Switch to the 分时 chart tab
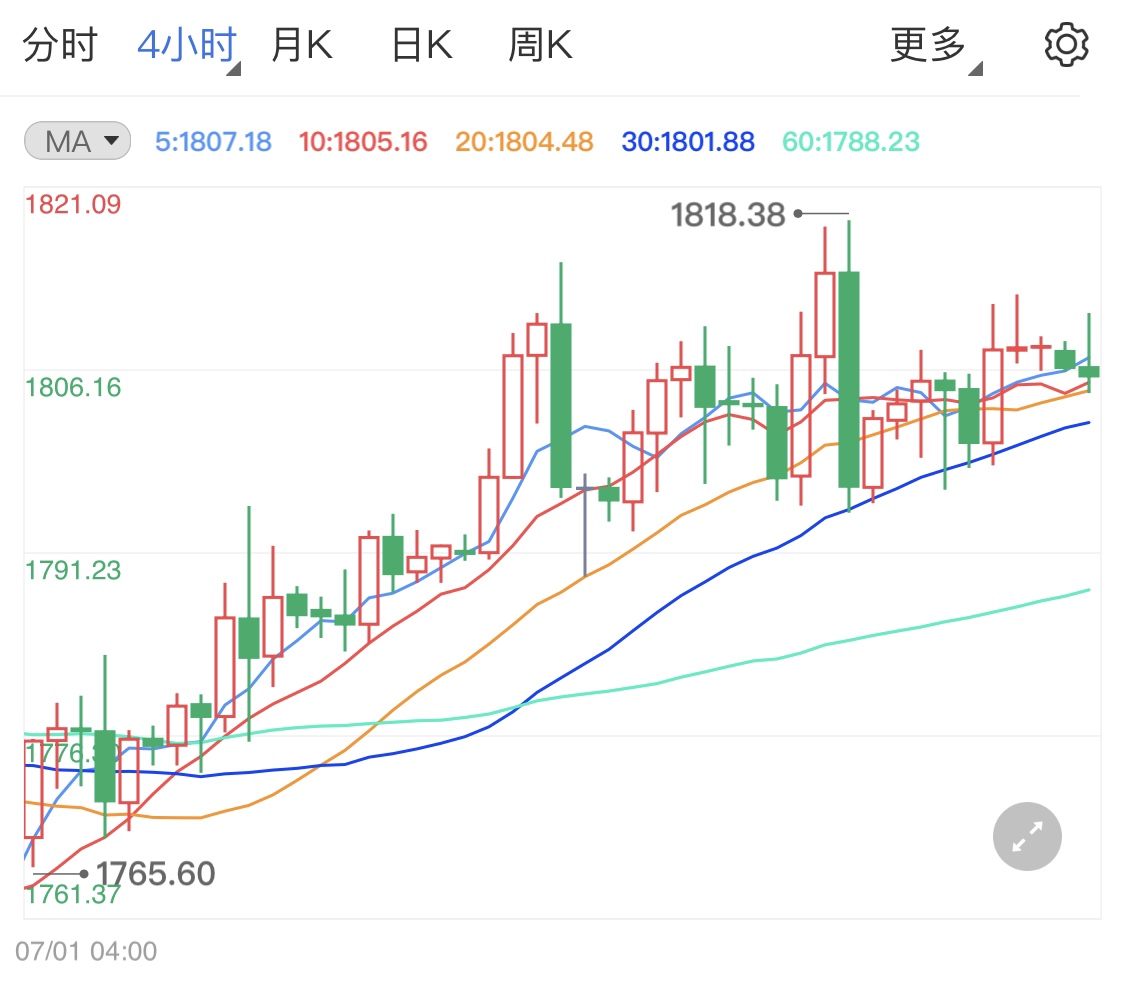This screenshot has width=1125, height=986. pyautogui.click(x=58, y=44)
